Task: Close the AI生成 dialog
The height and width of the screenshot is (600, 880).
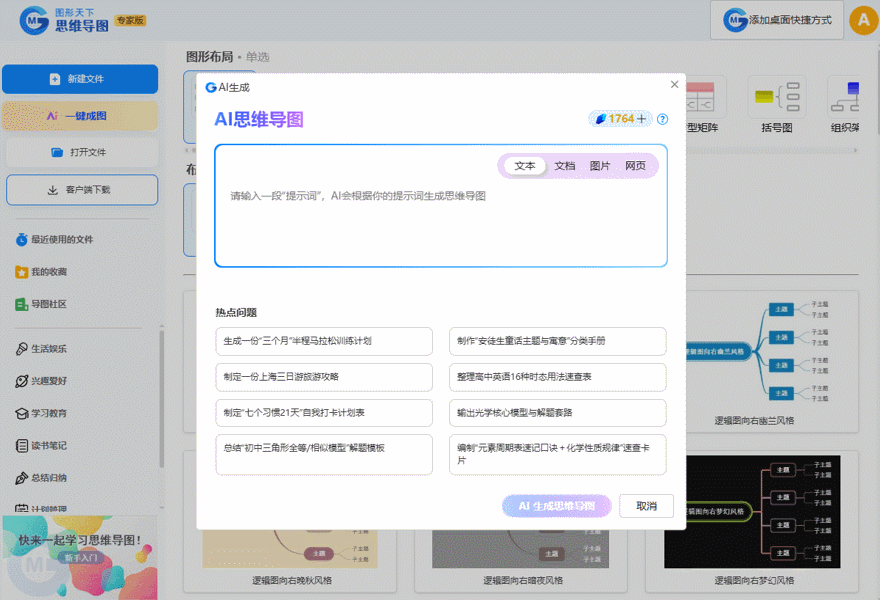Action: point(675,84)
